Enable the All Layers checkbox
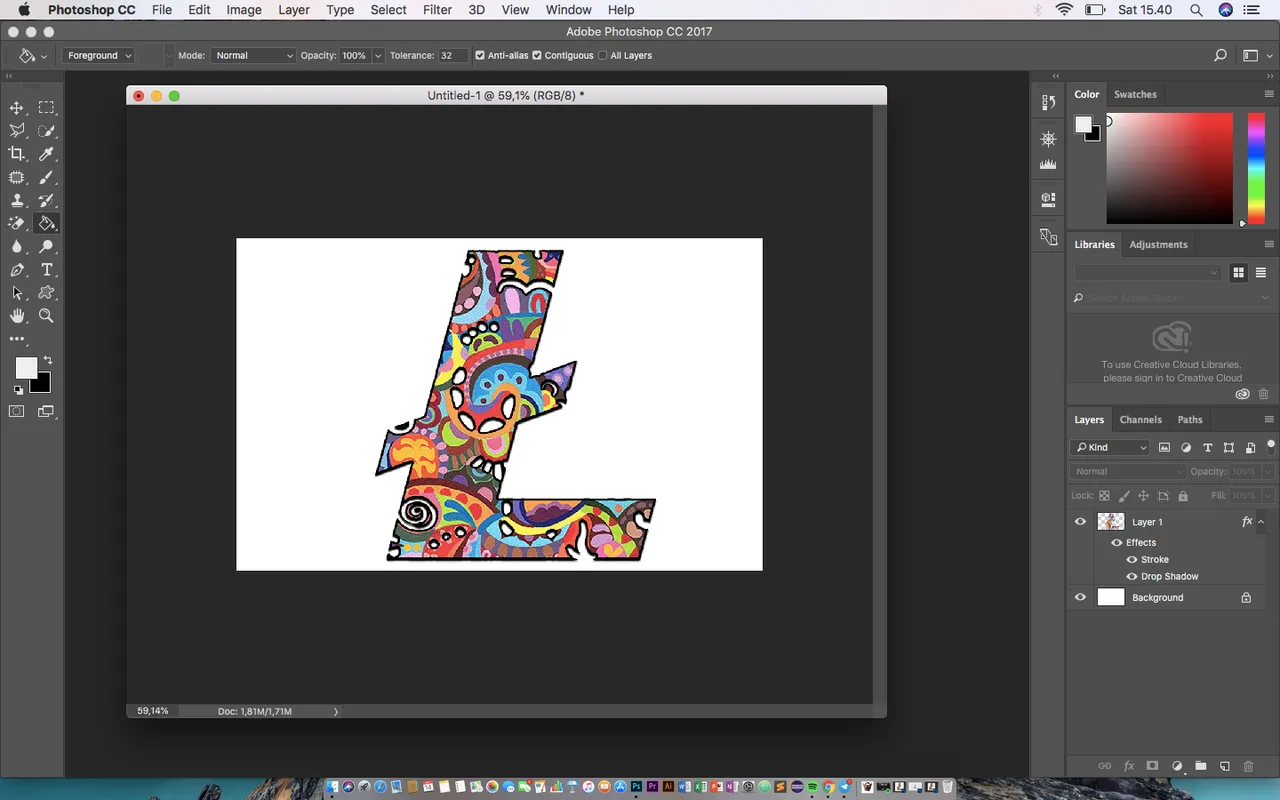The width and height of the screenshot is (1280, 800). pyautogui.click(x=602, y=56)
